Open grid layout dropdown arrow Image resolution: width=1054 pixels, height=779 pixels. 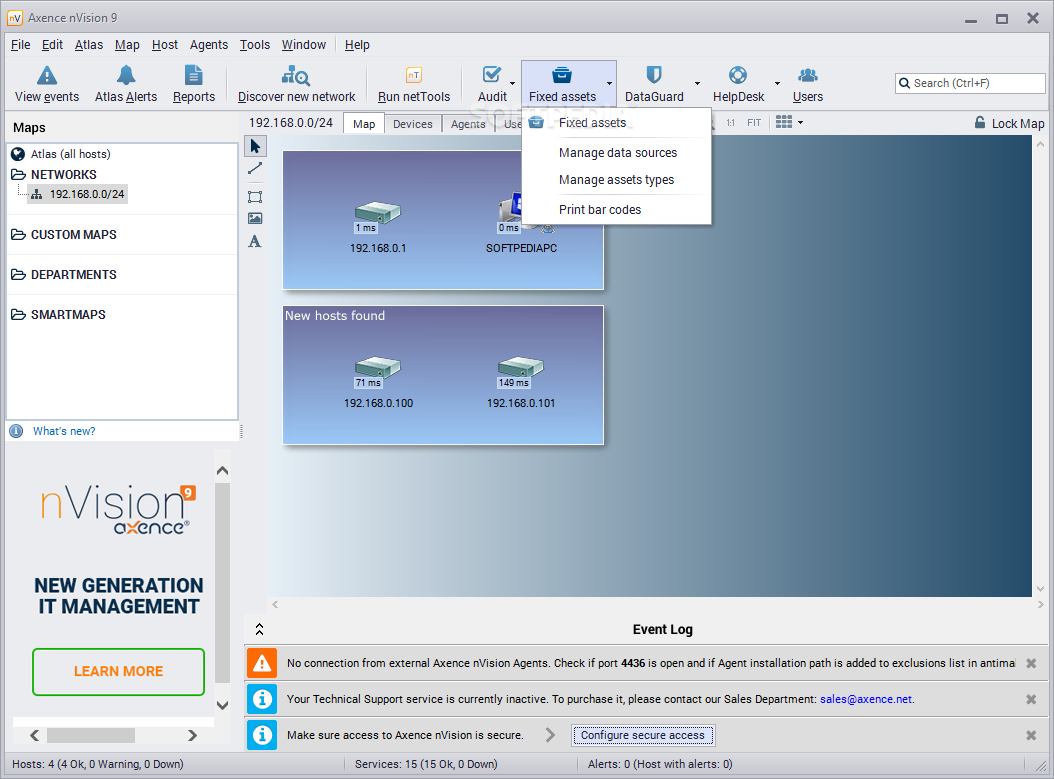pos(801,123)
